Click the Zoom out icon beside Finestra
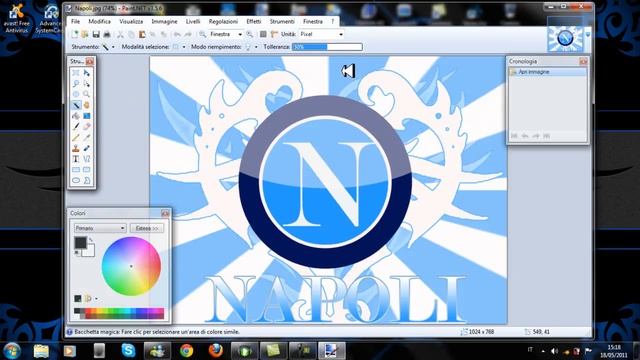 202,34
